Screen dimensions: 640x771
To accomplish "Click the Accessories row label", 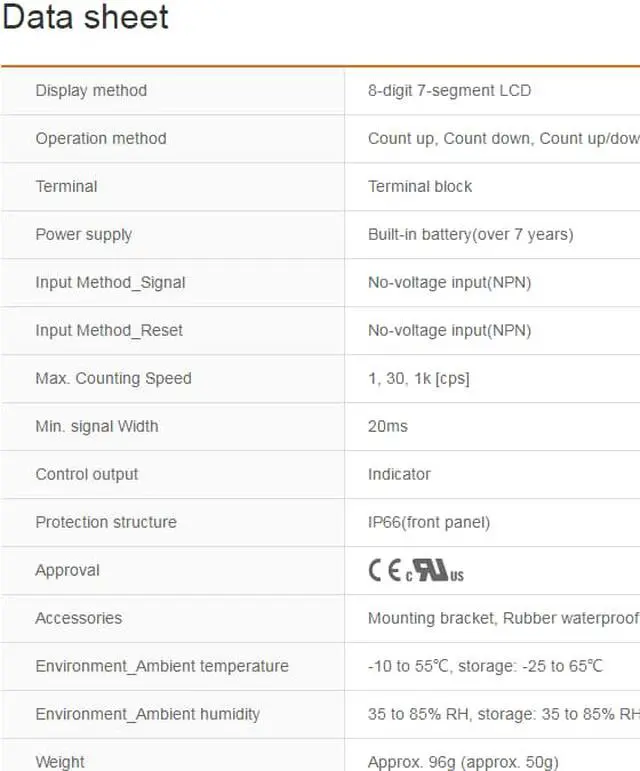I will (79, 618).
